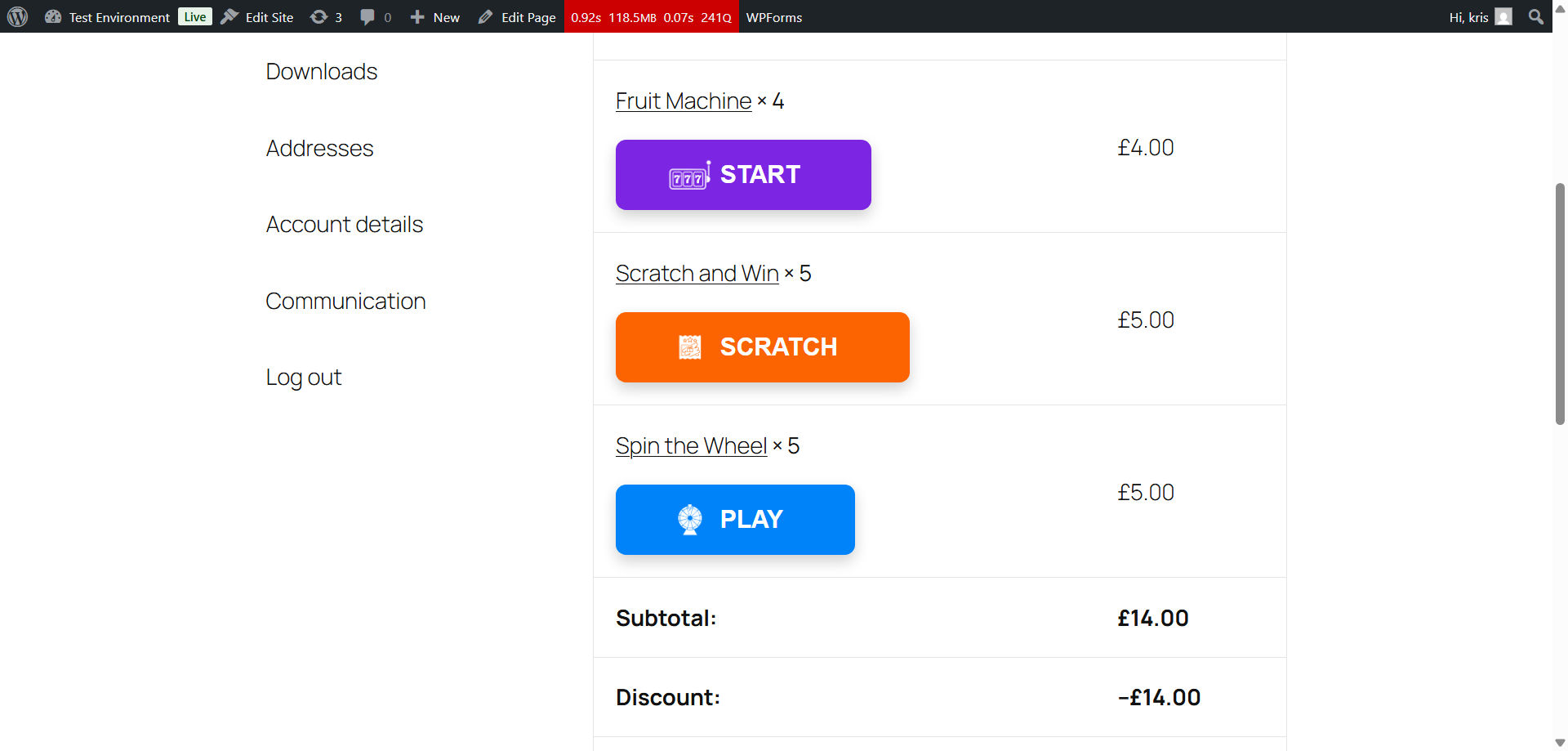1568x751 pixels.
Task: Open Account details section
Action: pyautogui.click(x=345, y=225)
